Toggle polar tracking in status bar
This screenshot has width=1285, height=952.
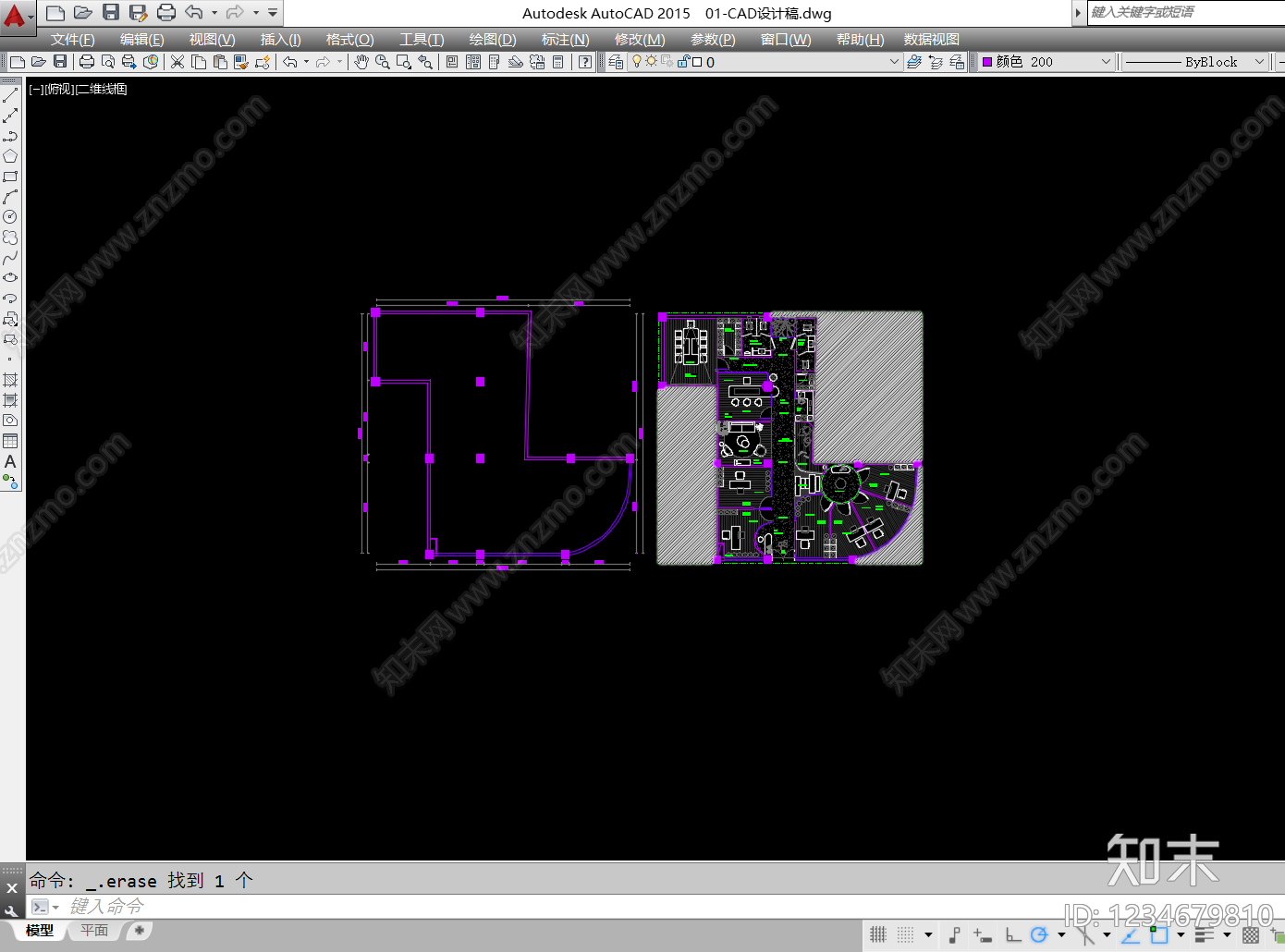[1039, 934]
